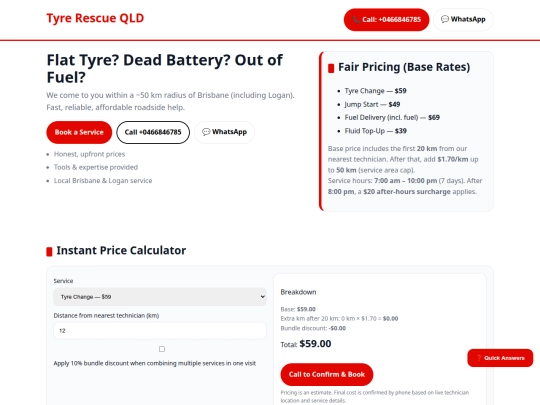Click the header WhatsApp chat bubble icon
The width and height of the screenshot is (540, 405).
(445, 19)
